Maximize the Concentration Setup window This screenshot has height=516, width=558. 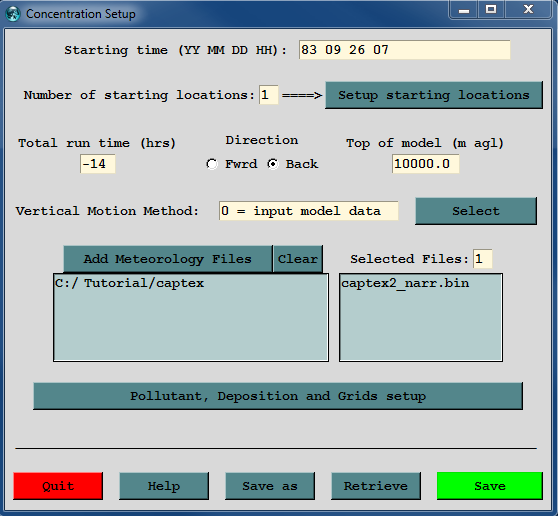pyautogui.click(x=491, y=10)
